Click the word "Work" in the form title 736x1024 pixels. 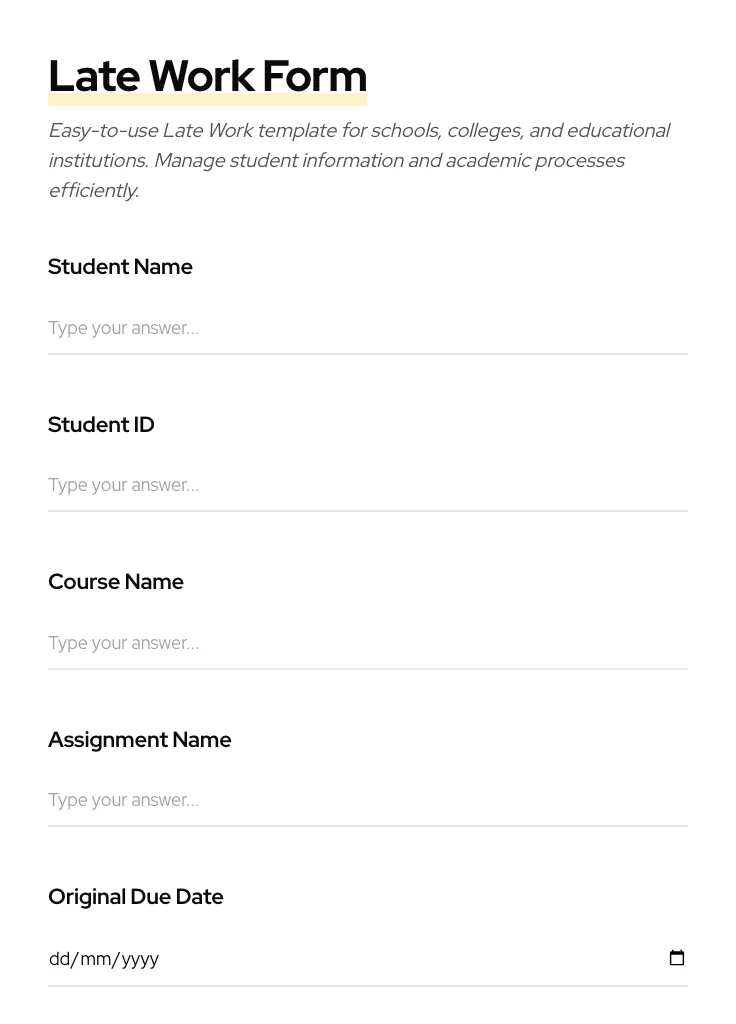pyautogui.click(x=201, y=77)
